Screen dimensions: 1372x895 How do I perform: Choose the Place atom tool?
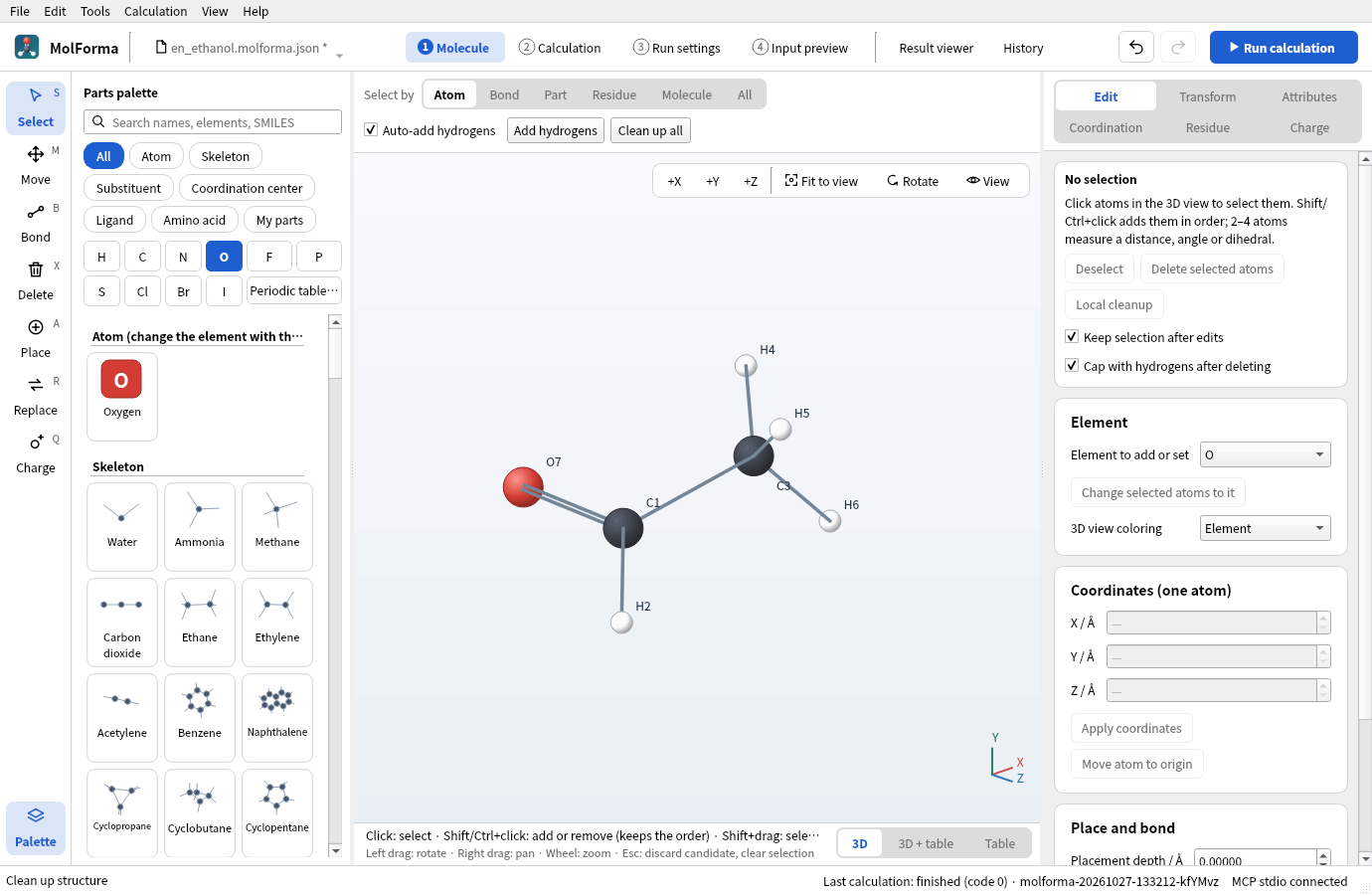[x=36, y=338]
